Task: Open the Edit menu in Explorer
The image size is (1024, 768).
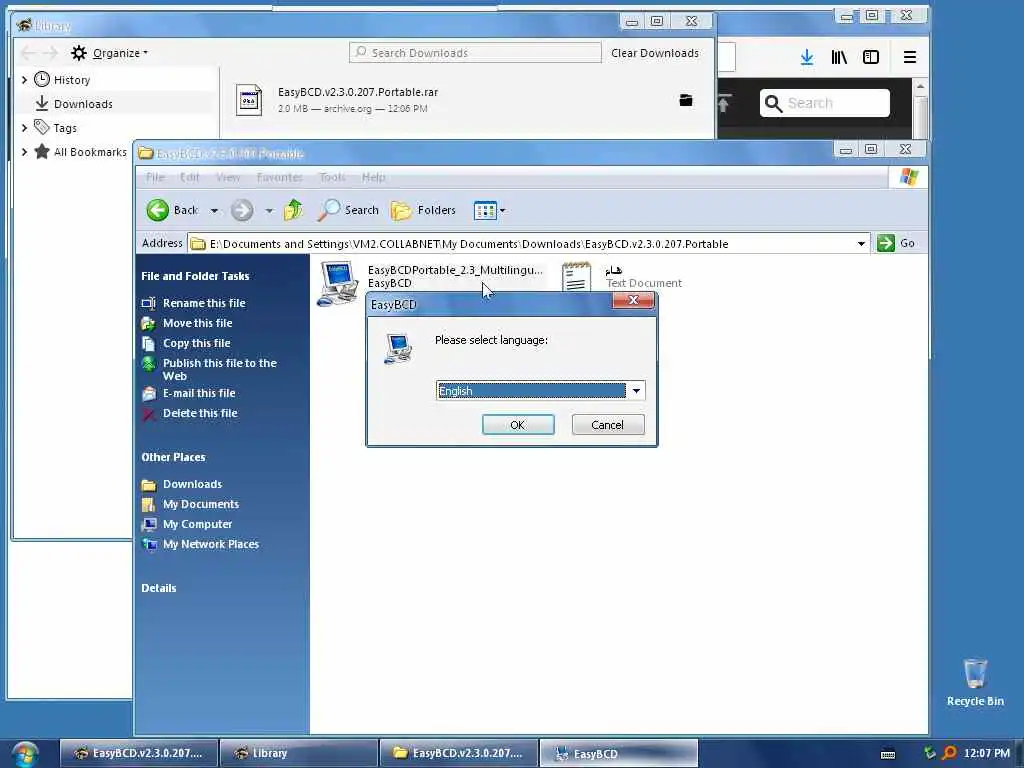Action: 190,177
